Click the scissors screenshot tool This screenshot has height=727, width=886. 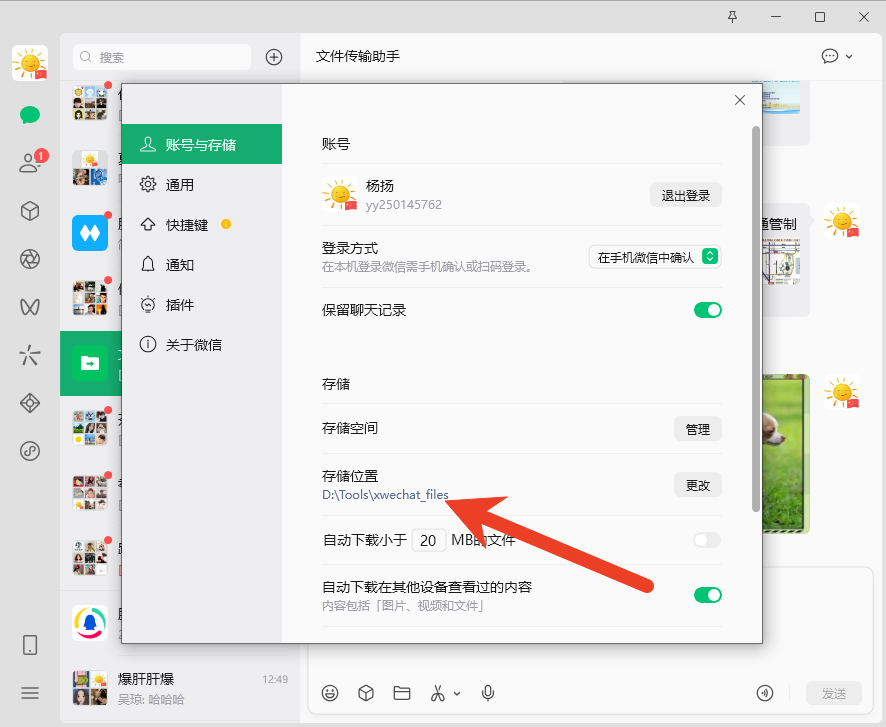click(x=438, y=693)
